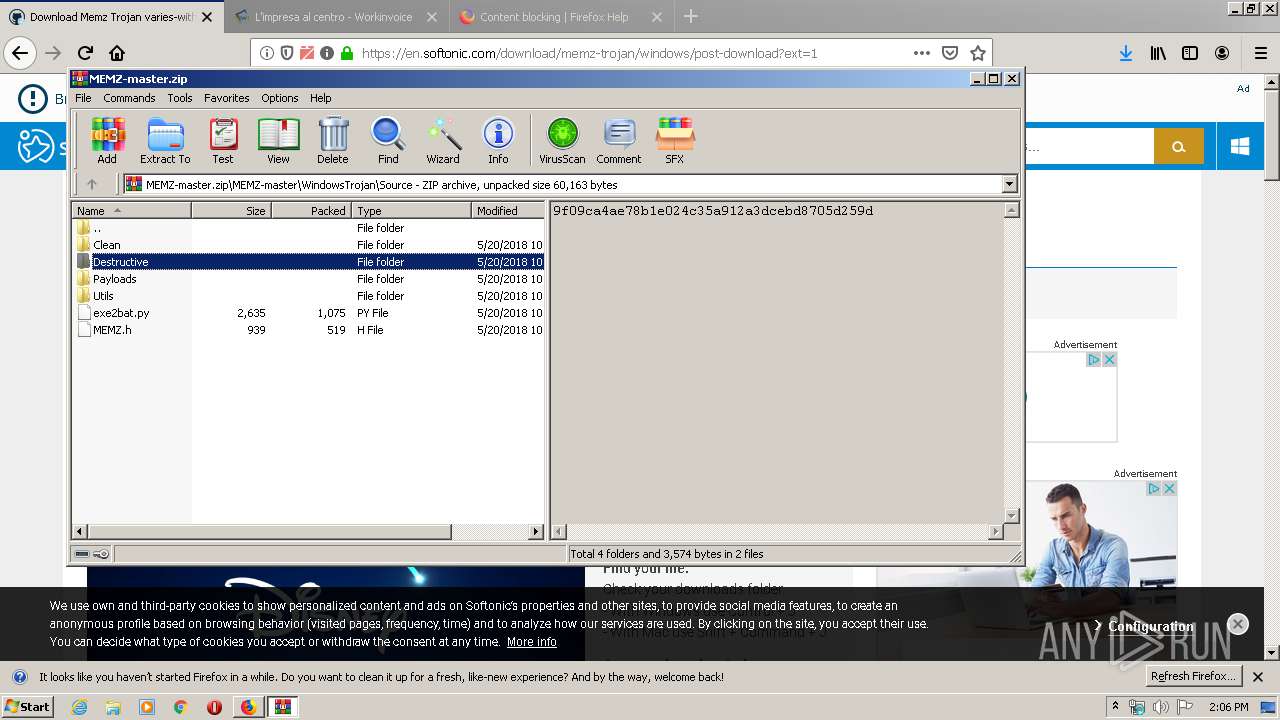Click the Extract To toolbar icon
The height and width of the screenshot is (720, 1280).
click(x=165, y=140)
